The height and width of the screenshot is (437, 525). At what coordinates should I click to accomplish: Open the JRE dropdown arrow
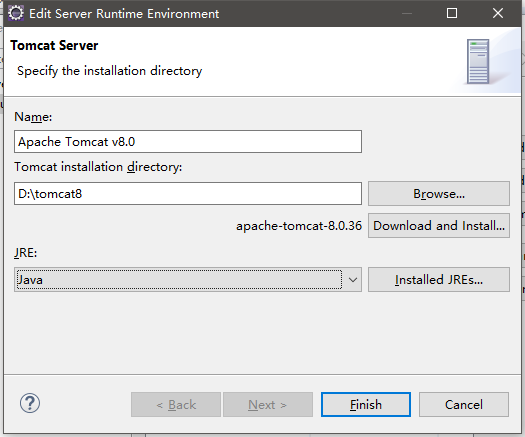click(353, 280)
